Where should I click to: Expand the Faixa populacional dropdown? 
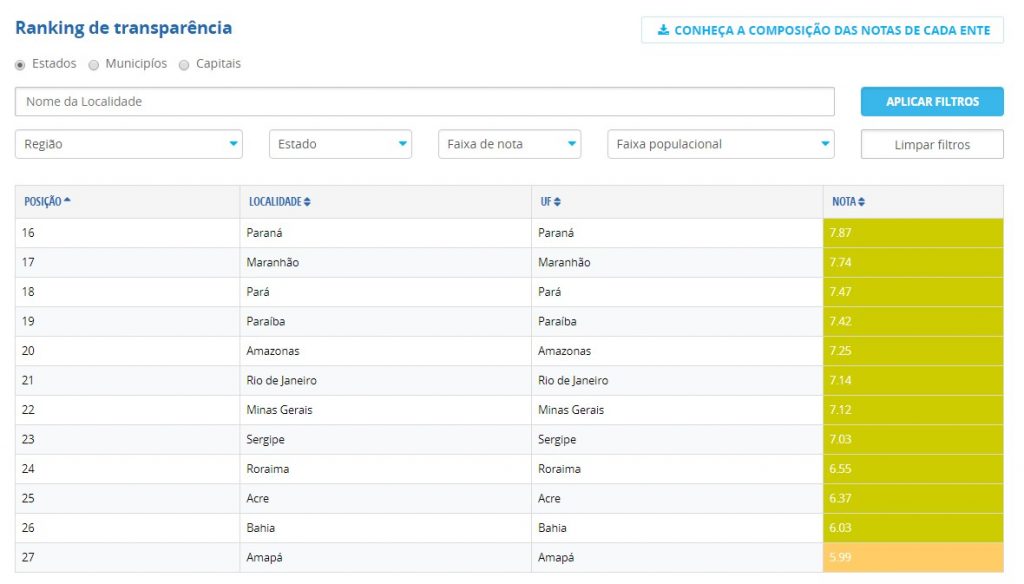pos(721,144)
